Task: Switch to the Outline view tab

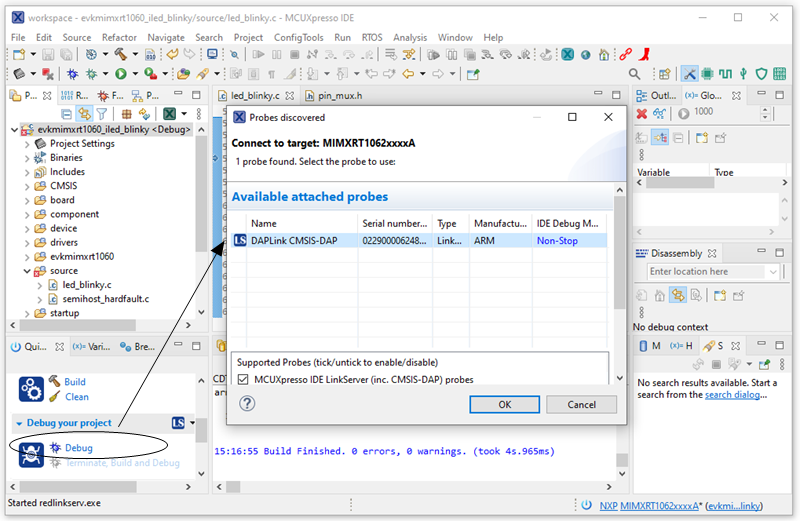Action: coord(657,95)
